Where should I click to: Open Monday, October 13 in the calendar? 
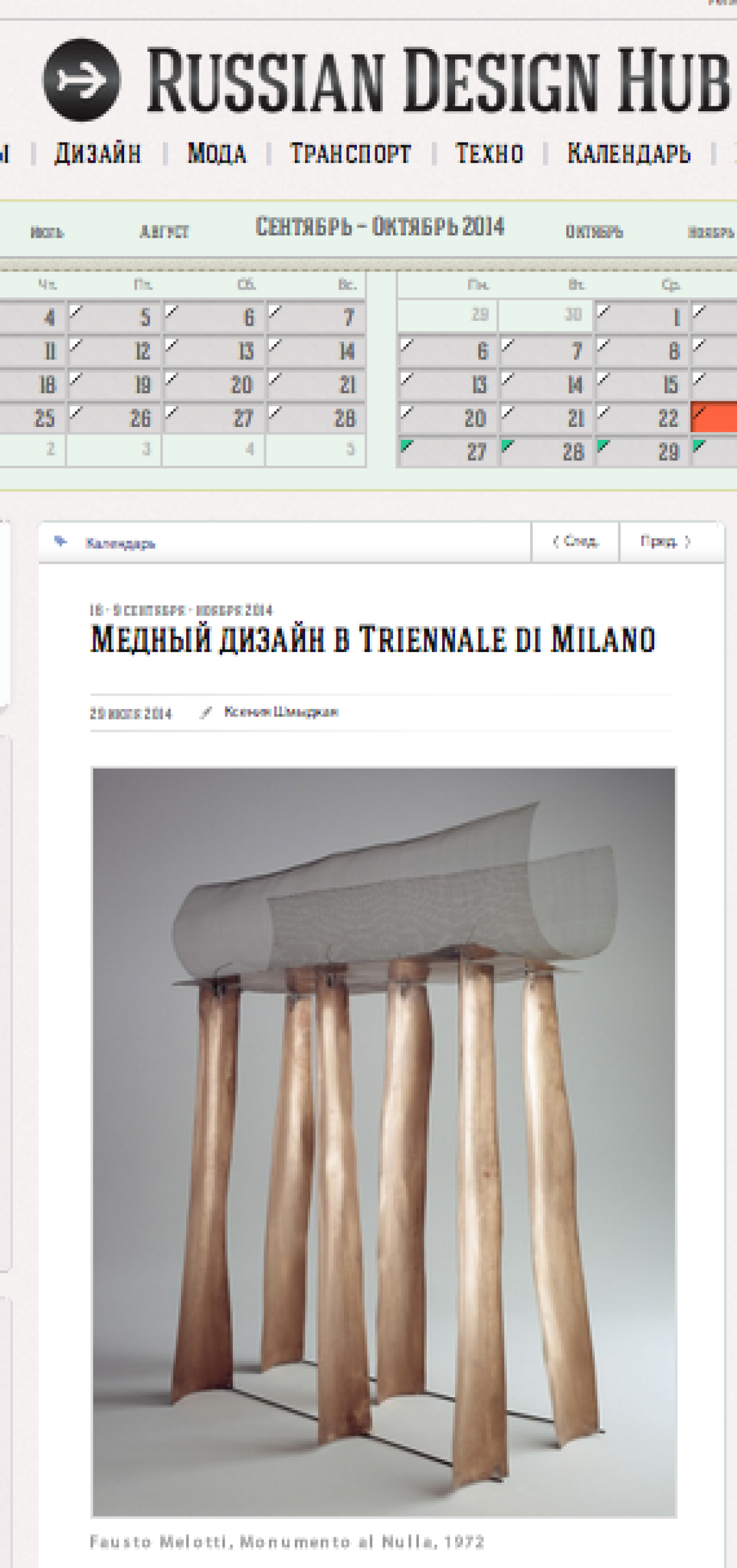(x=447, y=385)
